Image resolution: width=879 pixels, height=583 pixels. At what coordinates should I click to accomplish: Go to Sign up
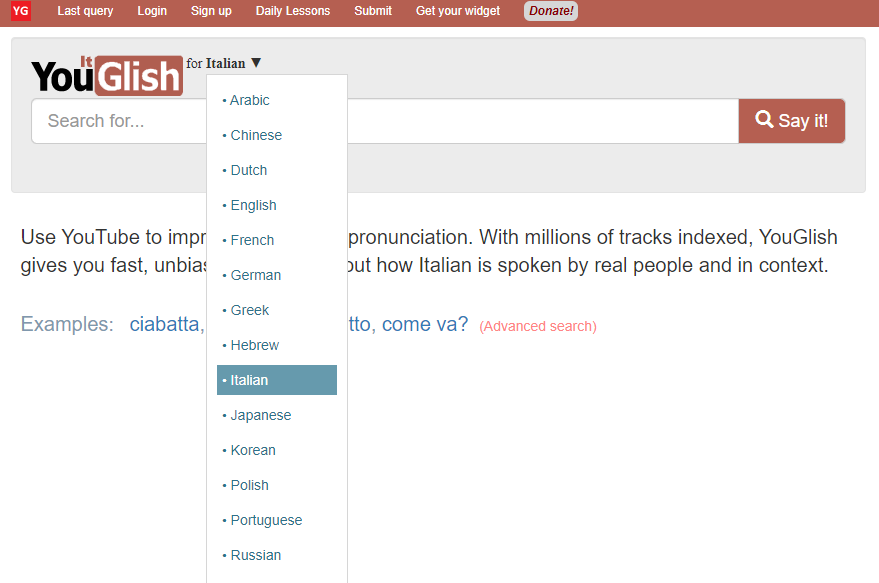pyautogui.click(x=211, y=11)
